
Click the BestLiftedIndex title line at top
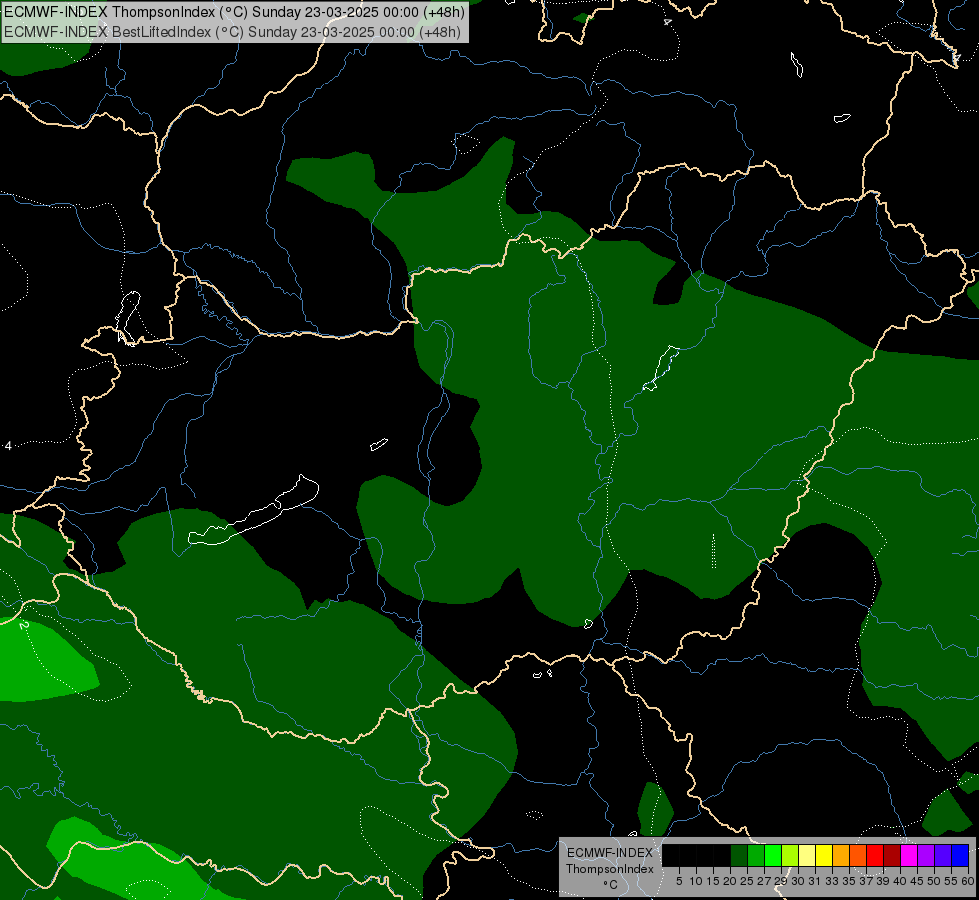(x=232, y=32)
